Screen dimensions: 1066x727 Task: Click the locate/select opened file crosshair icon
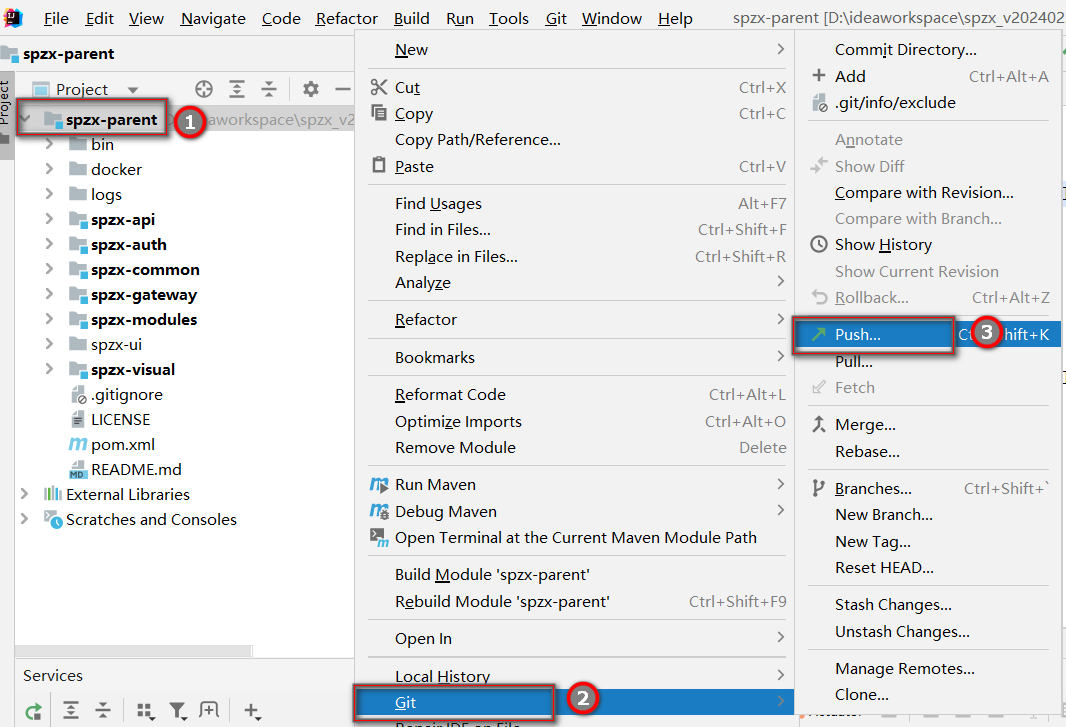(204, 89)
